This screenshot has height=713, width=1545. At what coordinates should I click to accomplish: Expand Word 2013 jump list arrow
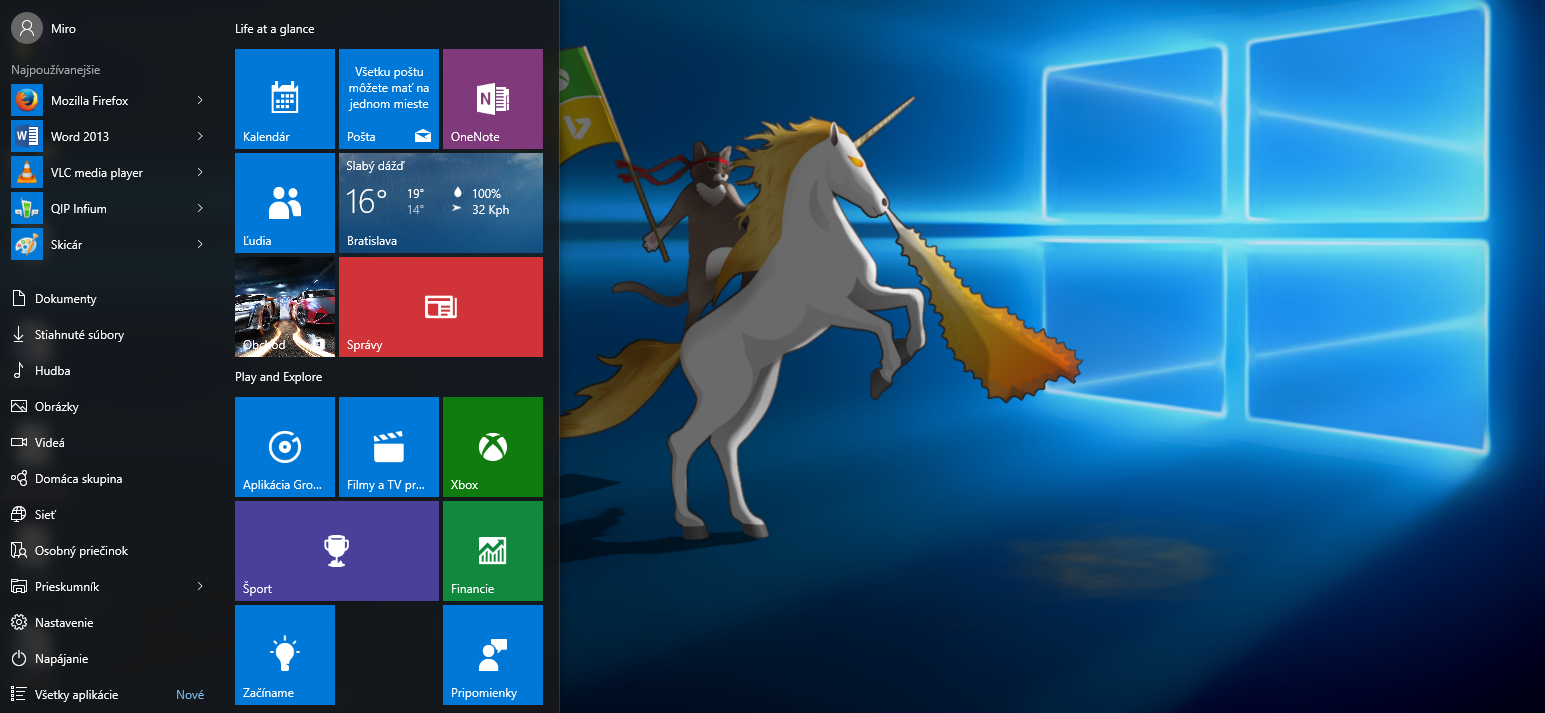200,136
